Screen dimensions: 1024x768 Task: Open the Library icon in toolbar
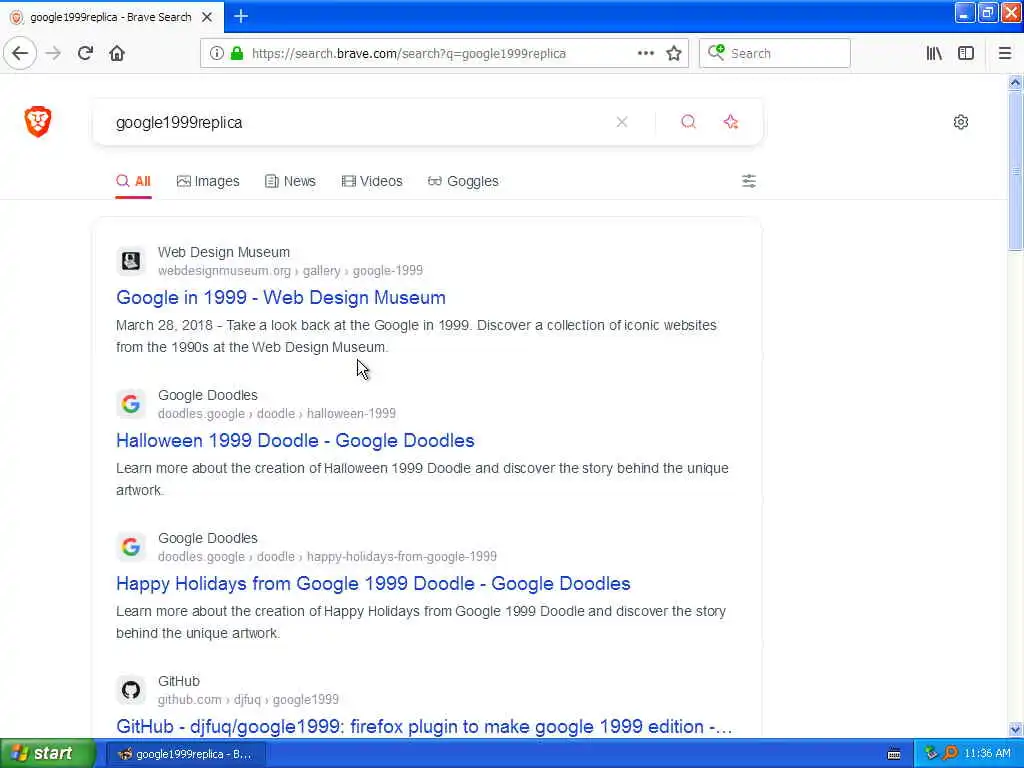click(934, 54)
